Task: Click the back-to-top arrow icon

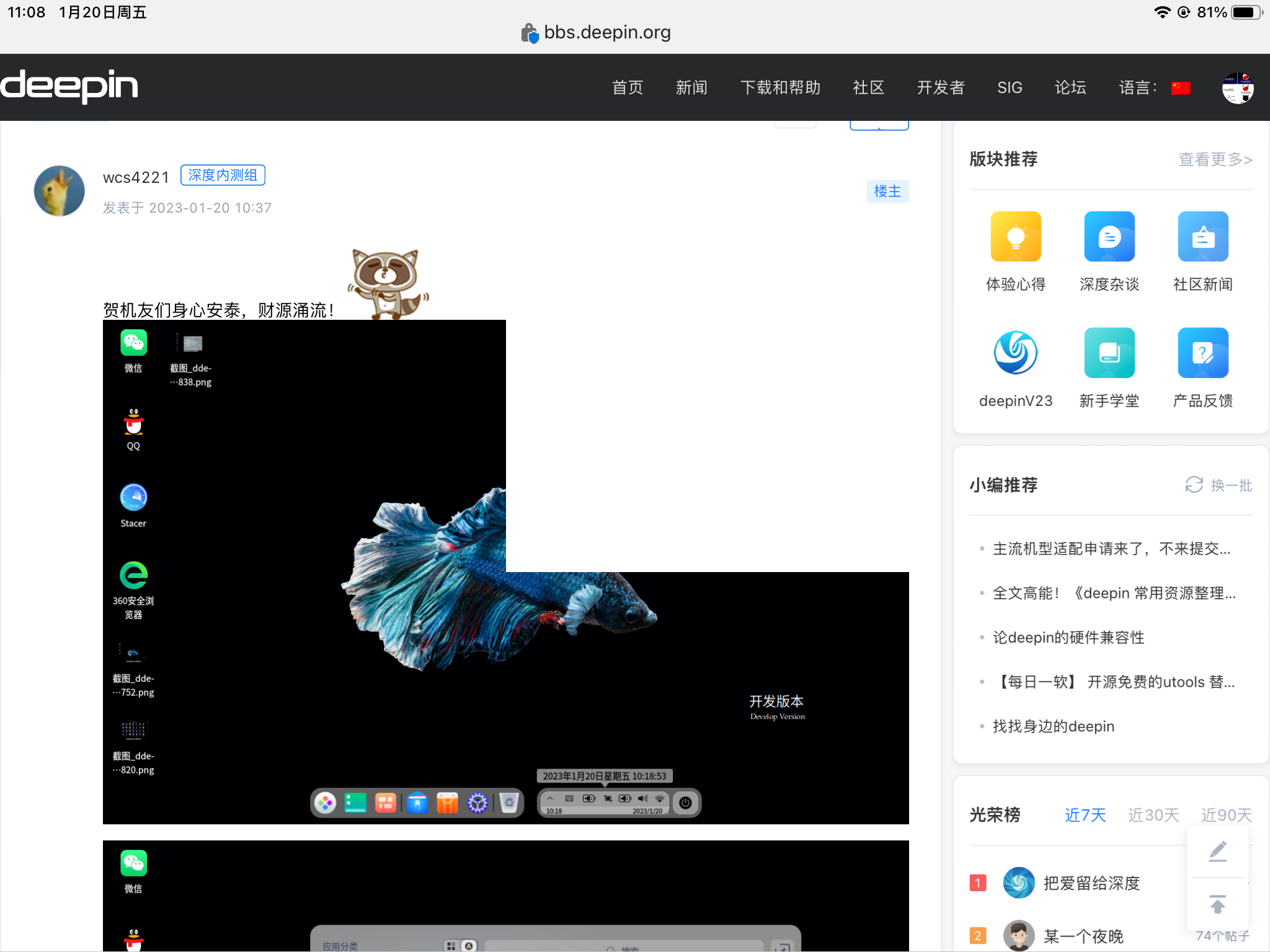Action: (1217, 904)
